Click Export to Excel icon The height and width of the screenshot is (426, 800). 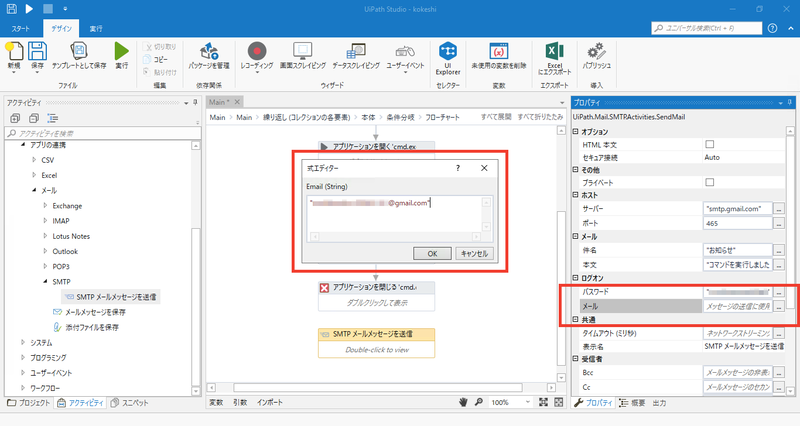[x=555, y=51]
